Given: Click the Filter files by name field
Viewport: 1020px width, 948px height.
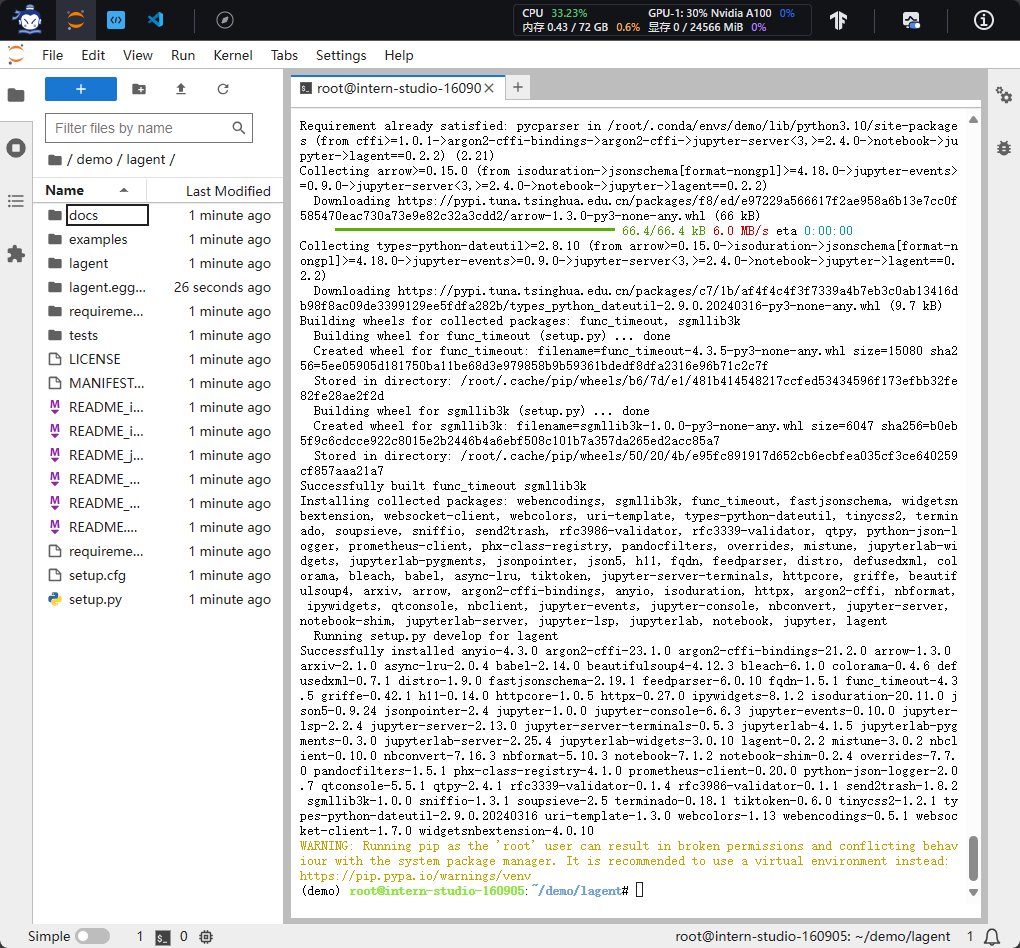Looking at the screenshot, I should (149, 128).
